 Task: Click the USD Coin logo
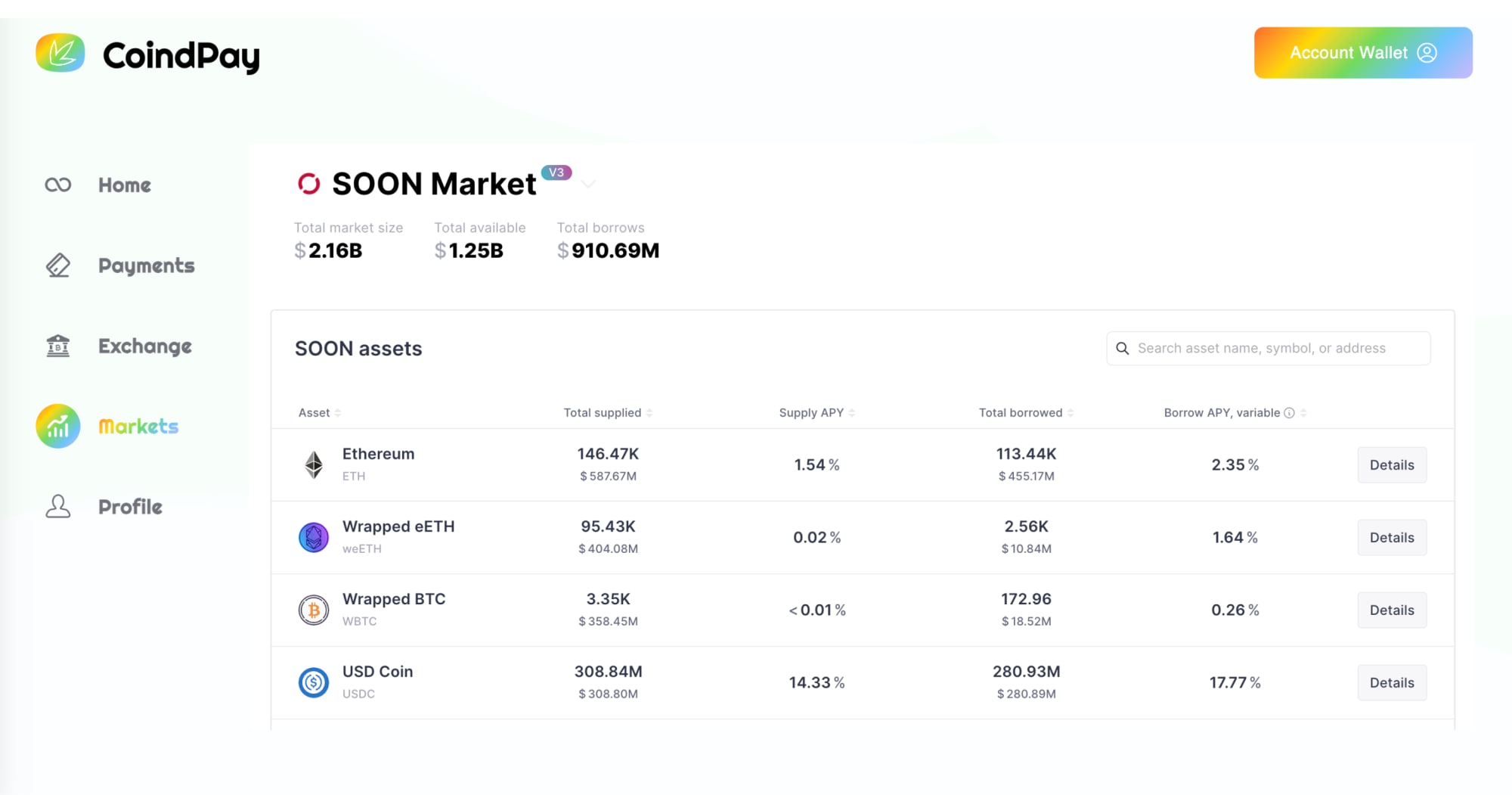314,682
